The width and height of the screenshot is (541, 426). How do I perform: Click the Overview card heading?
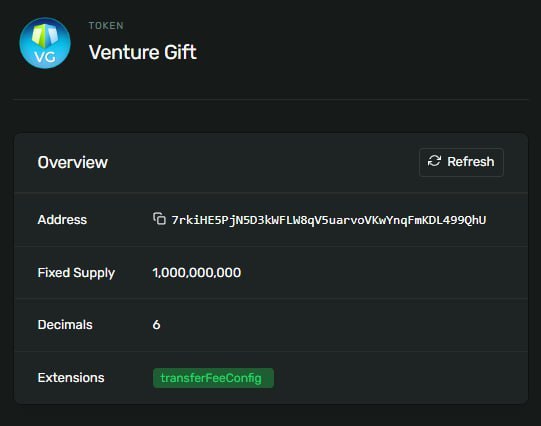pos(73,162)
